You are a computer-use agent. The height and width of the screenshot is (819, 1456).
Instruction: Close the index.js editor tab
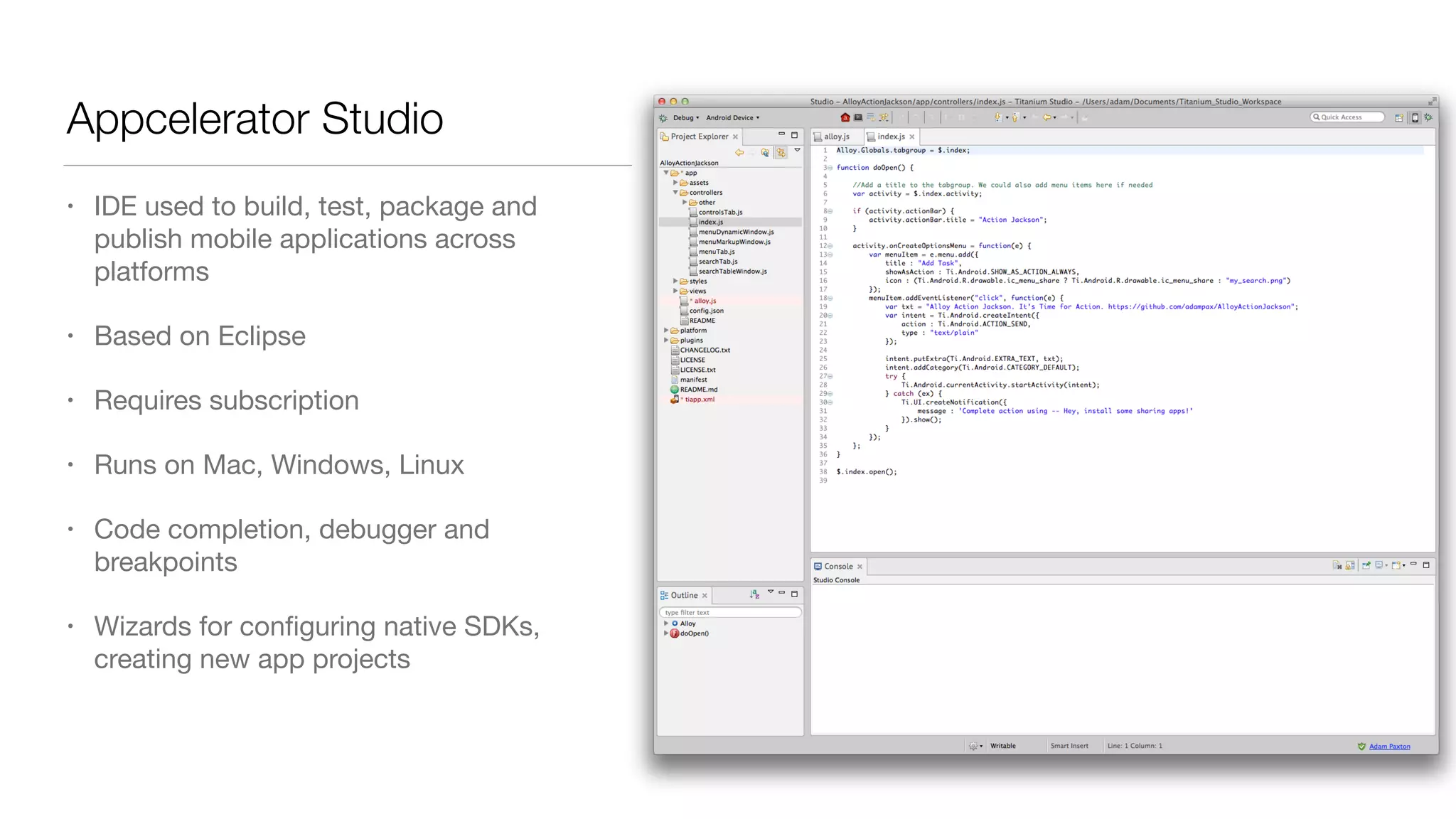[x=912, y=136]
